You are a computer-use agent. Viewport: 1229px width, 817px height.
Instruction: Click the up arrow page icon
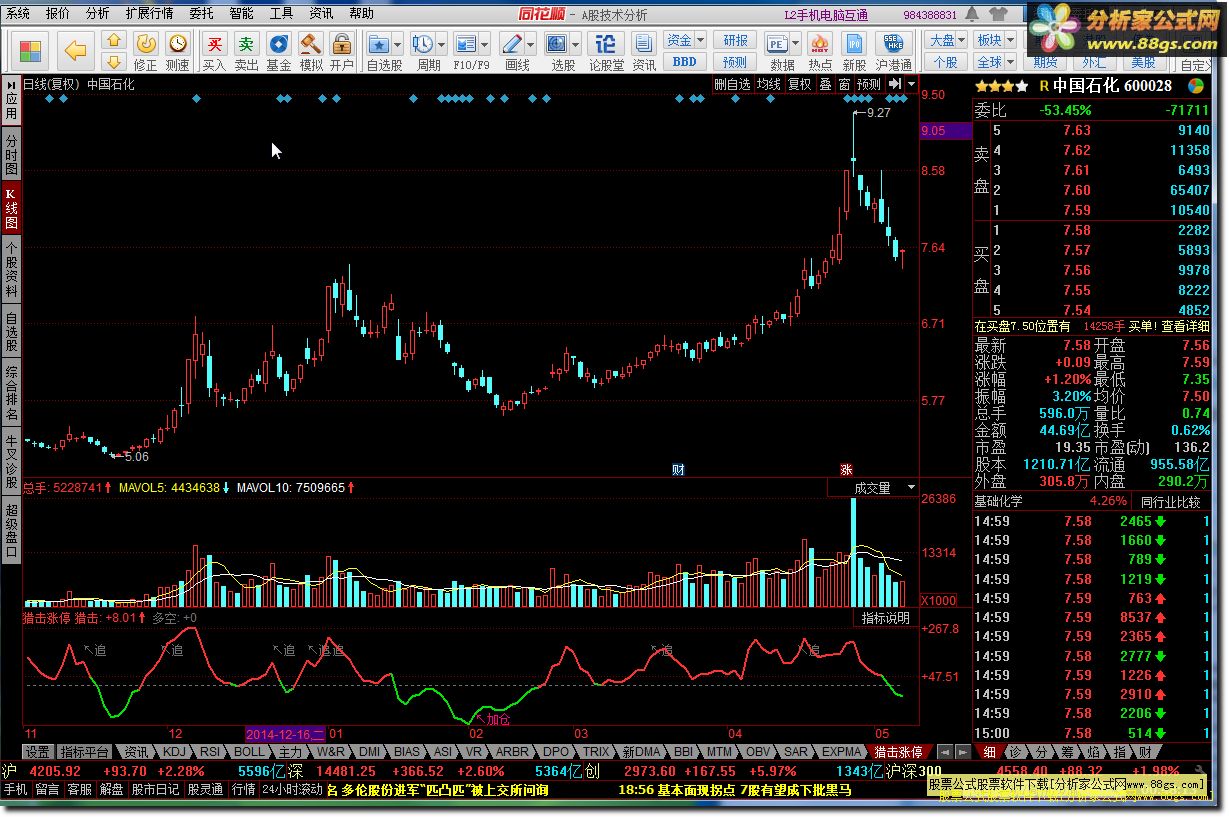pos(113,41)
